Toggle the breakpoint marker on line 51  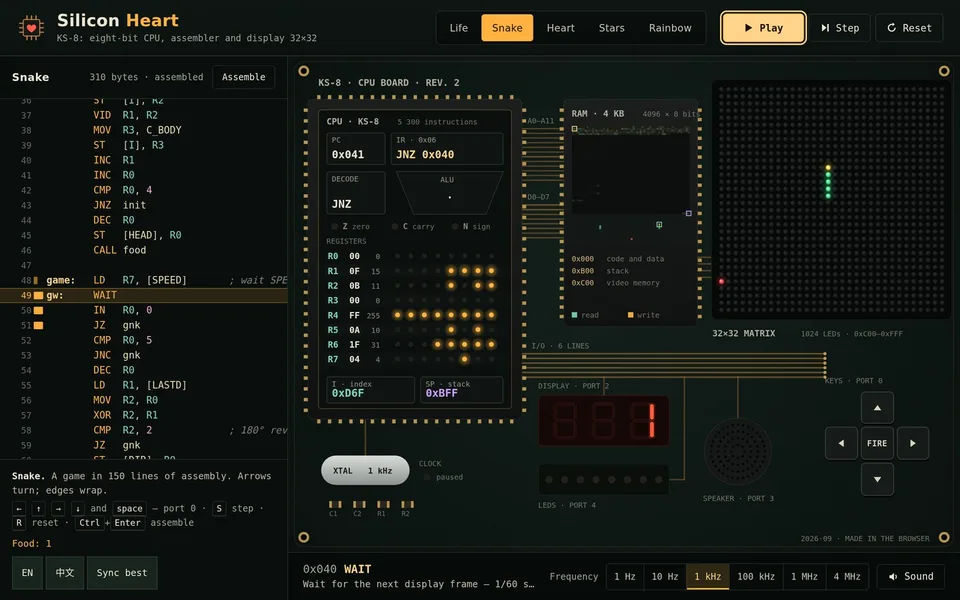pos(38,325)
